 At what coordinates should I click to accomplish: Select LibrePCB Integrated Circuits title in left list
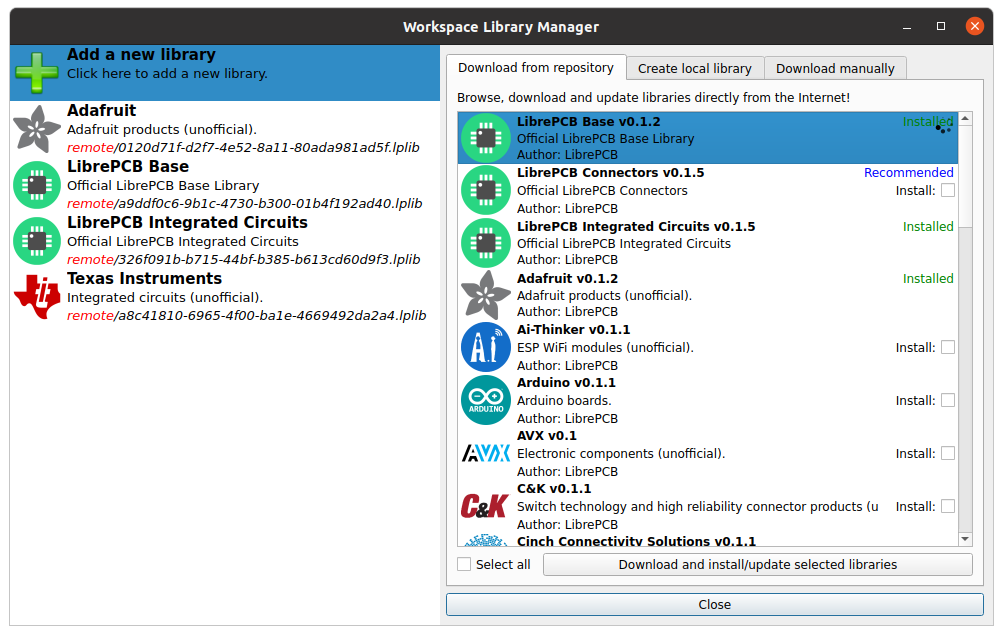(187, 223)
